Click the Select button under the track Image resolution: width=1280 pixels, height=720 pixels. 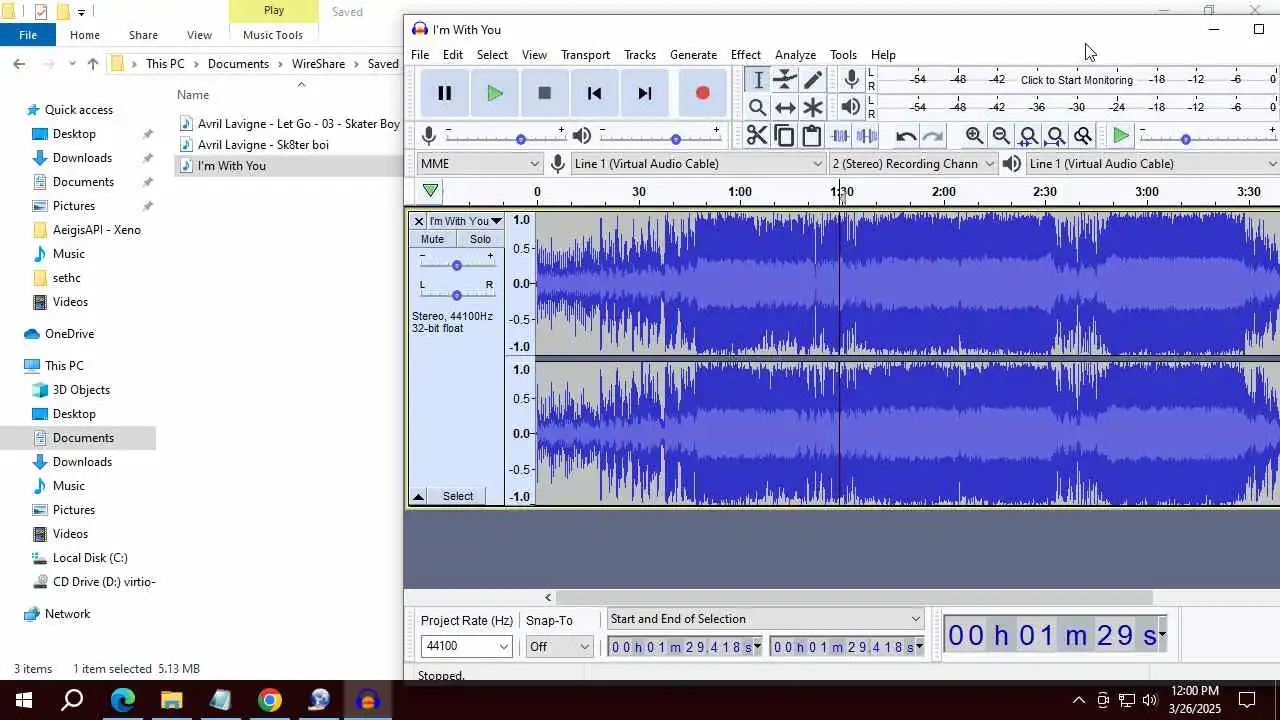(x=458, y=496)
